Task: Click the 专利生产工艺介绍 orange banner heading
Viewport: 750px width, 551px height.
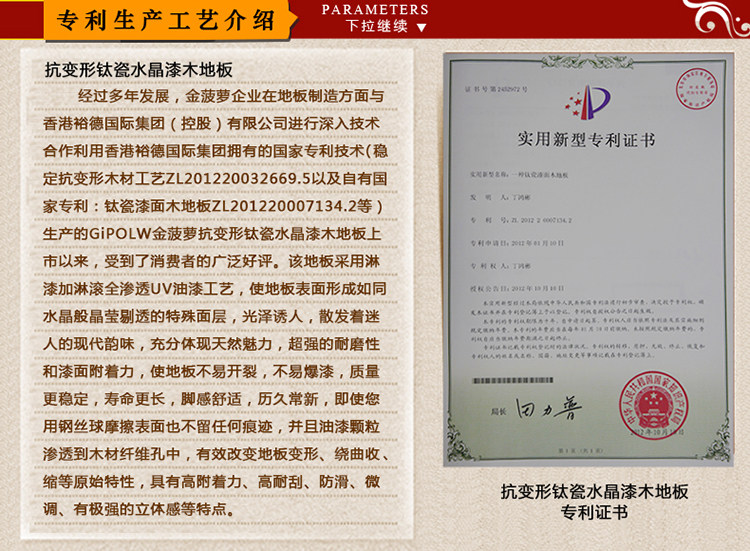Action: [x=166, y=21]
